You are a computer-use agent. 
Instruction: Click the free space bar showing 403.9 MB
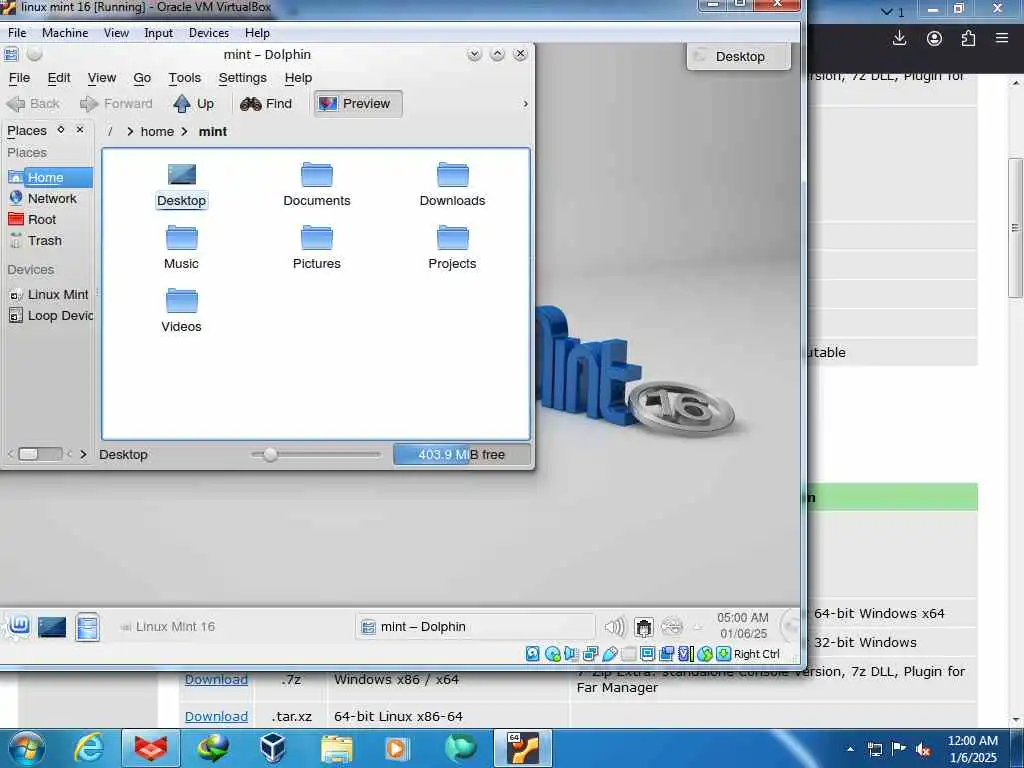click(462, 455)
